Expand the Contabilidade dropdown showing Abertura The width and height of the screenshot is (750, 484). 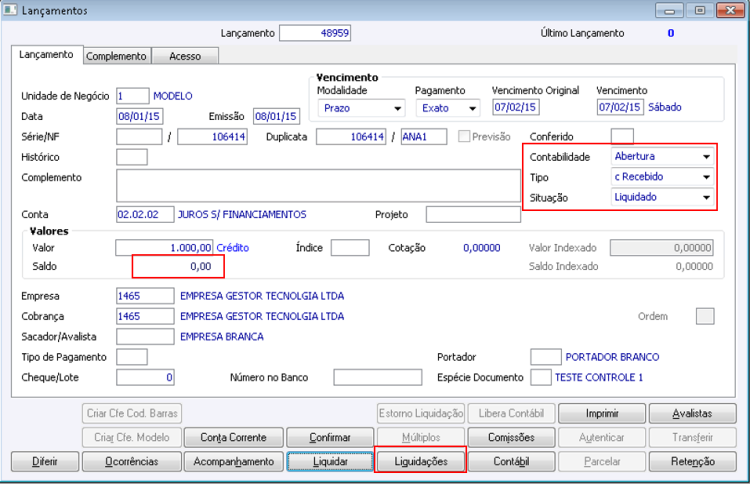(x=662, y=156)
